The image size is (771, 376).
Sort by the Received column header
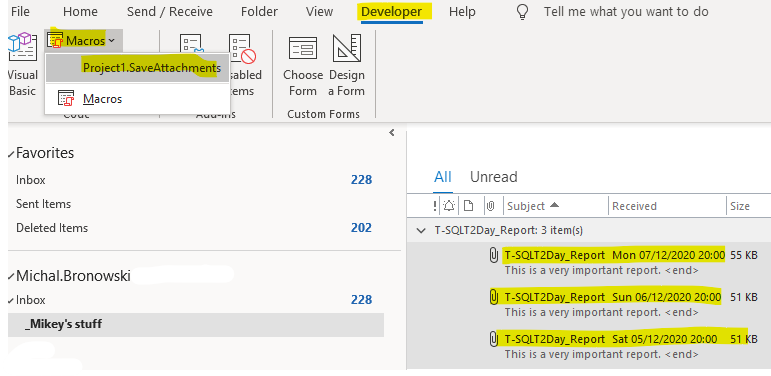(x=634, y=206)
